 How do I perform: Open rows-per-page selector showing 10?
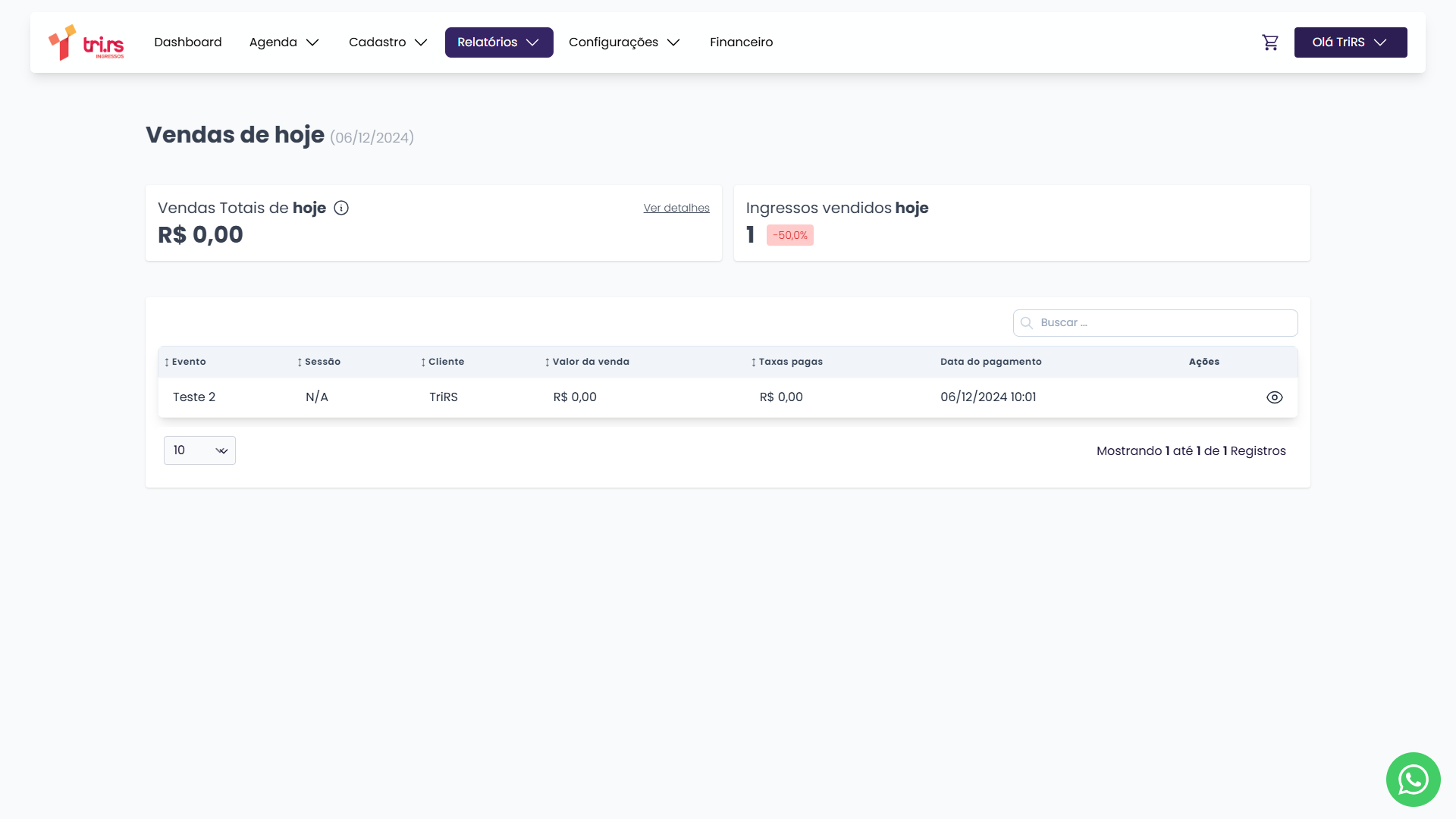[x=199, y=450]
